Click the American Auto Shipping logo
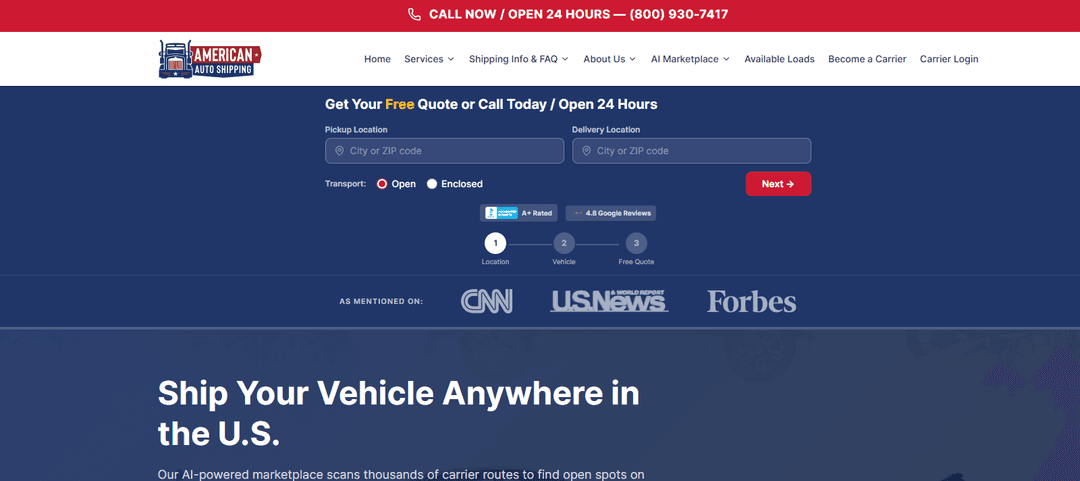The width and height of the screenshot is (1080, 481). pos(210,59)
